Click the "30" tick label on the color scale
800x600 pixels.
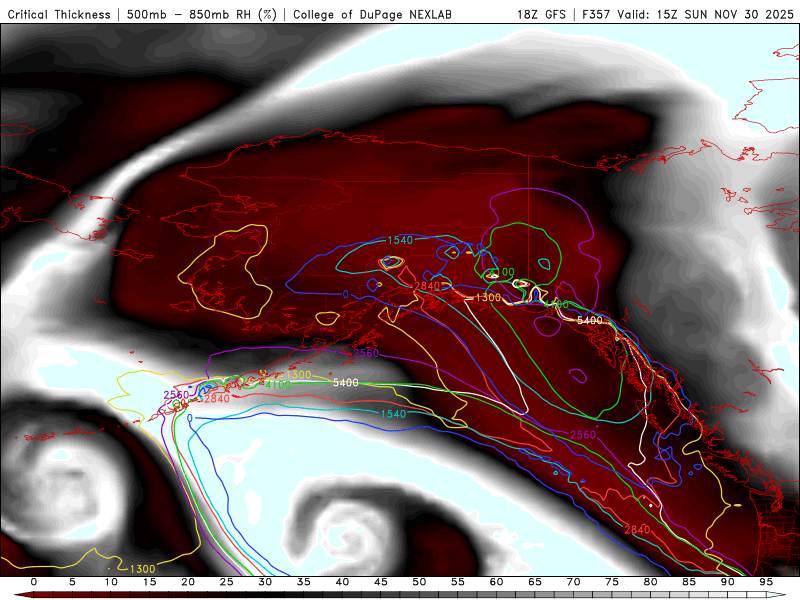265,582
